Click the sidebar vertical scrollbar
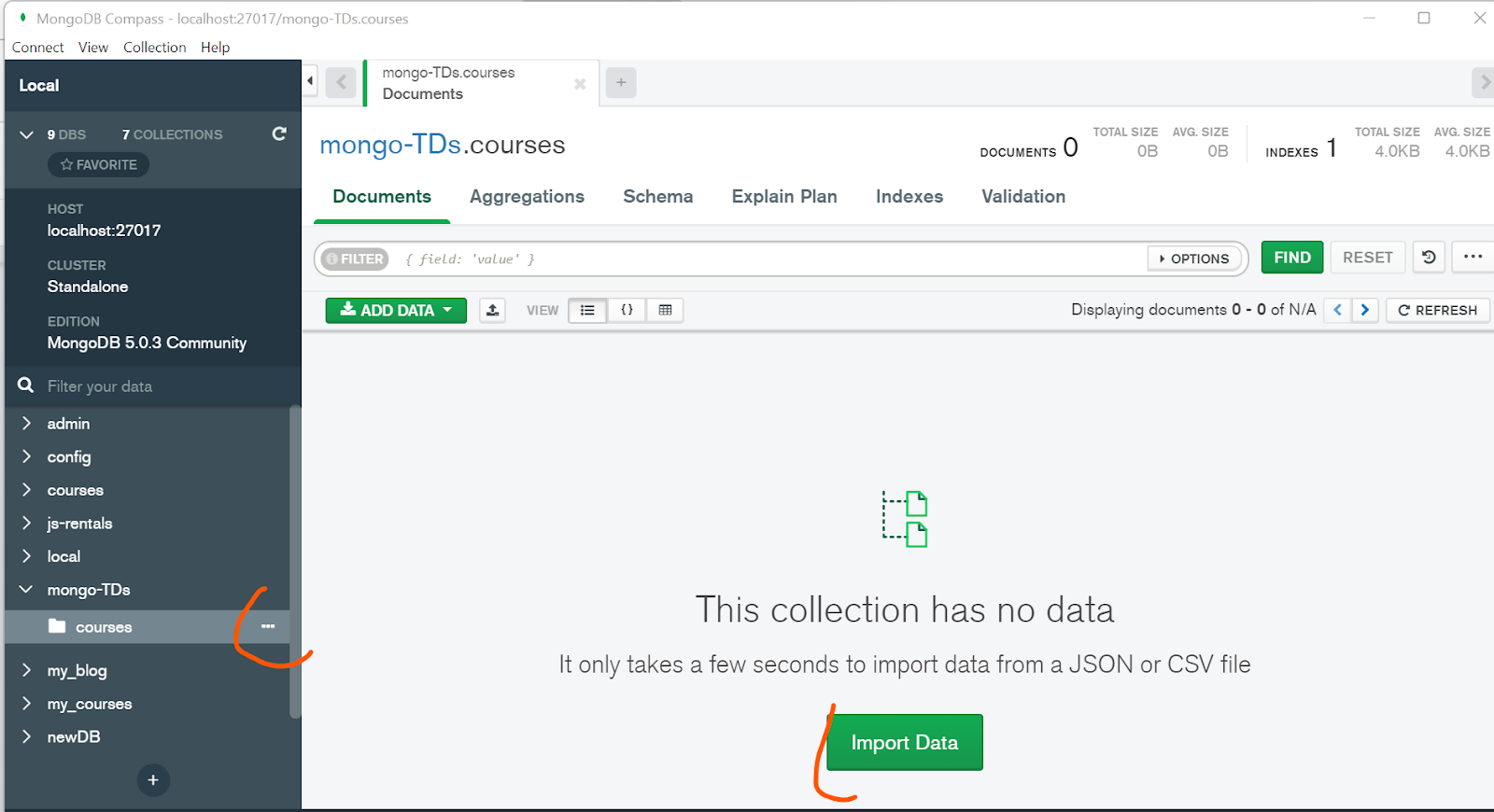The image size is (1494, 812). [295, 562]
